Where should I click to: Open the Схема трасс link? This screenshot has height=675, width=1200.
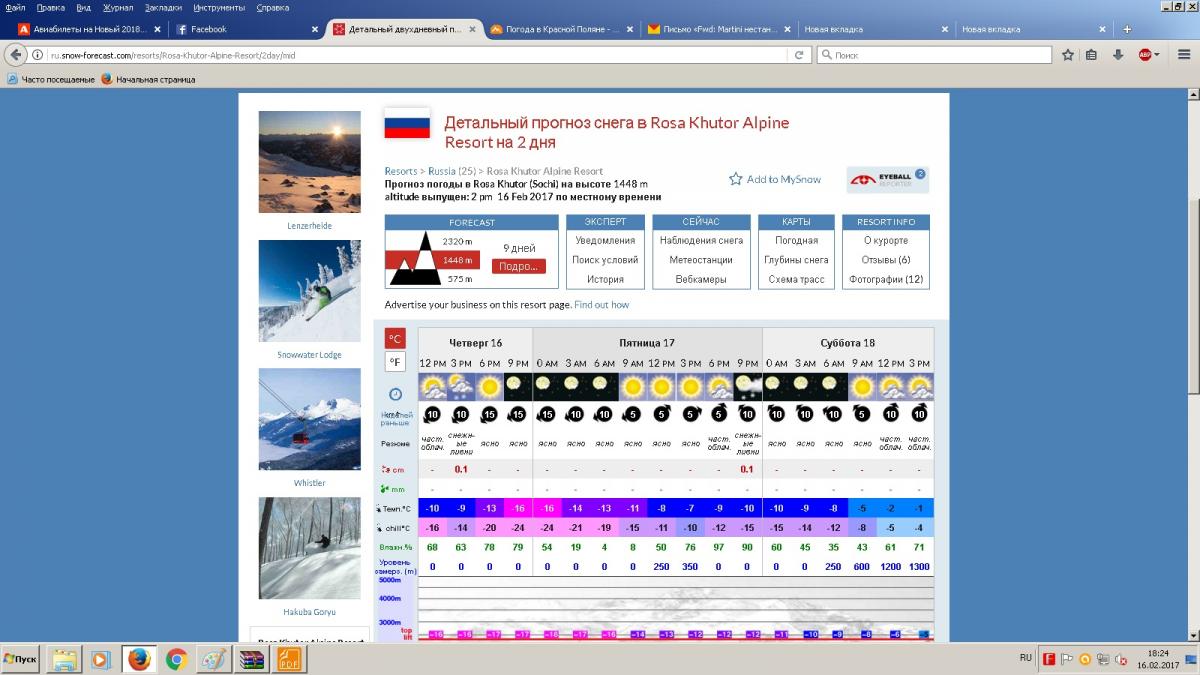coord(796,279)
